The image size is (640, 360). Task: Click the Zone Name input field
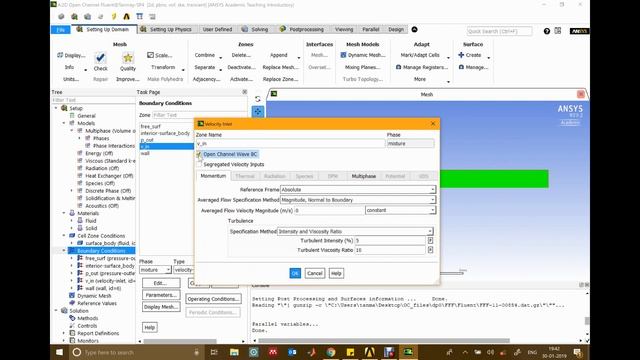[290, 144]
